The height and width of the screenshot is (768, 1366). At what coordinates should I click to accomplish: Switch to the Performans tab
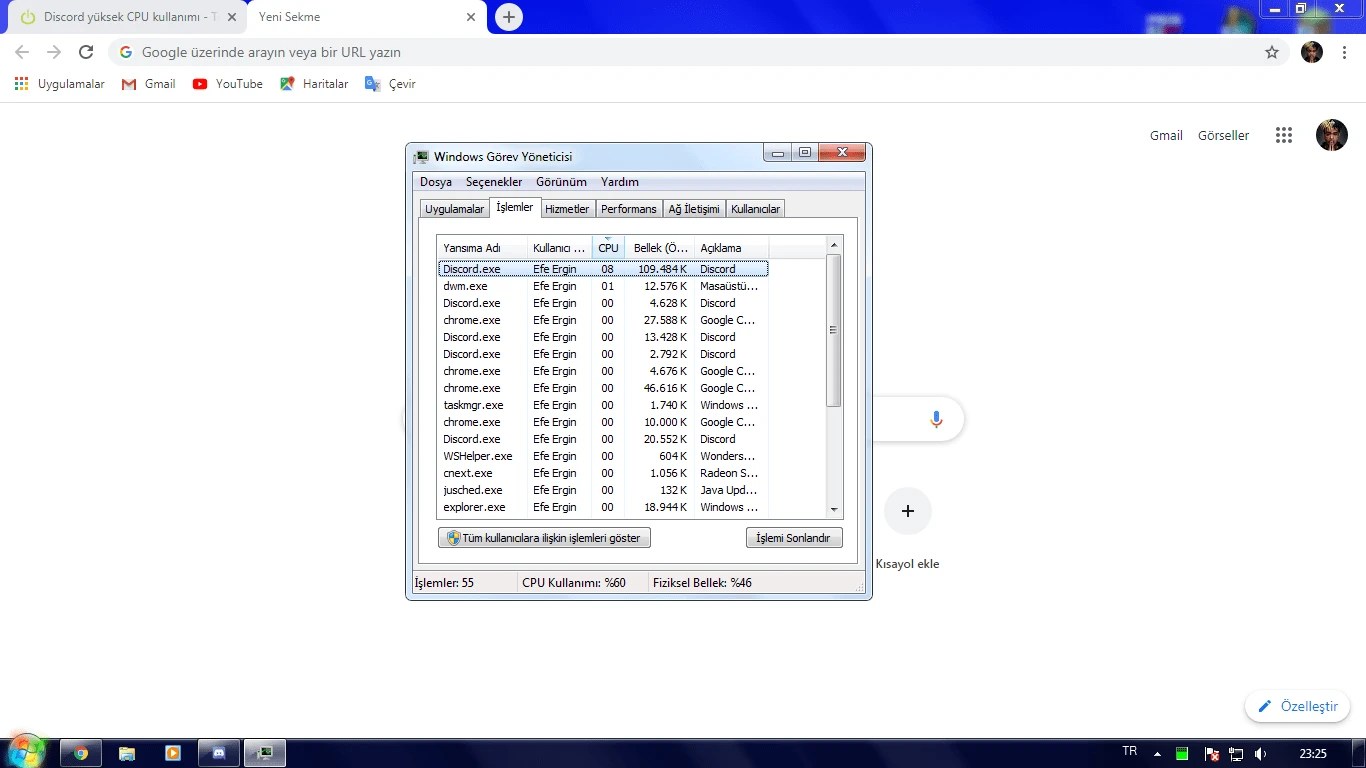tap(629, 209)
